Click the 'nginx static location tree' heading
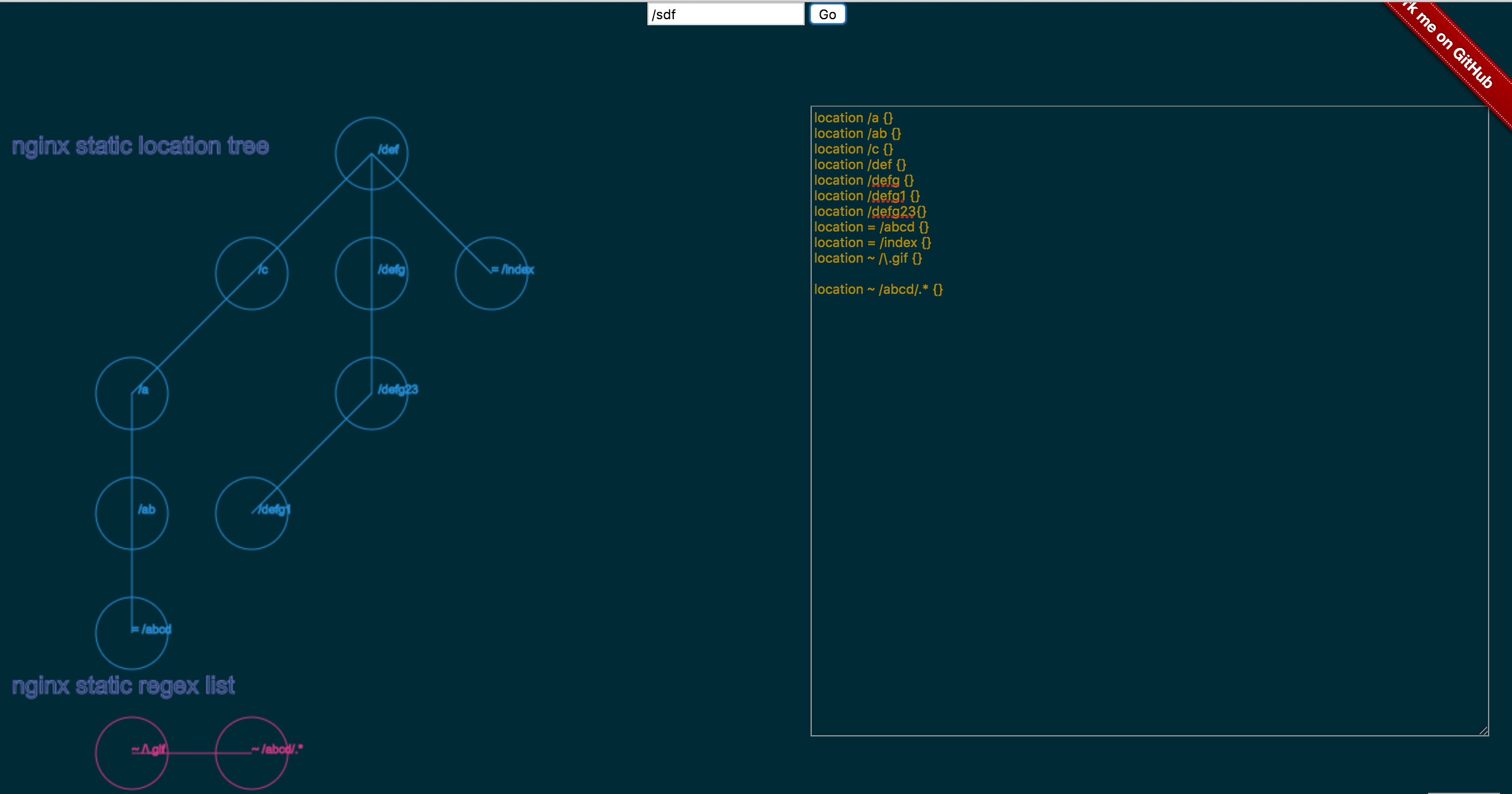The height and width of the screenshot is (794, 1512). pyautogui.click(x=140, y=146)
